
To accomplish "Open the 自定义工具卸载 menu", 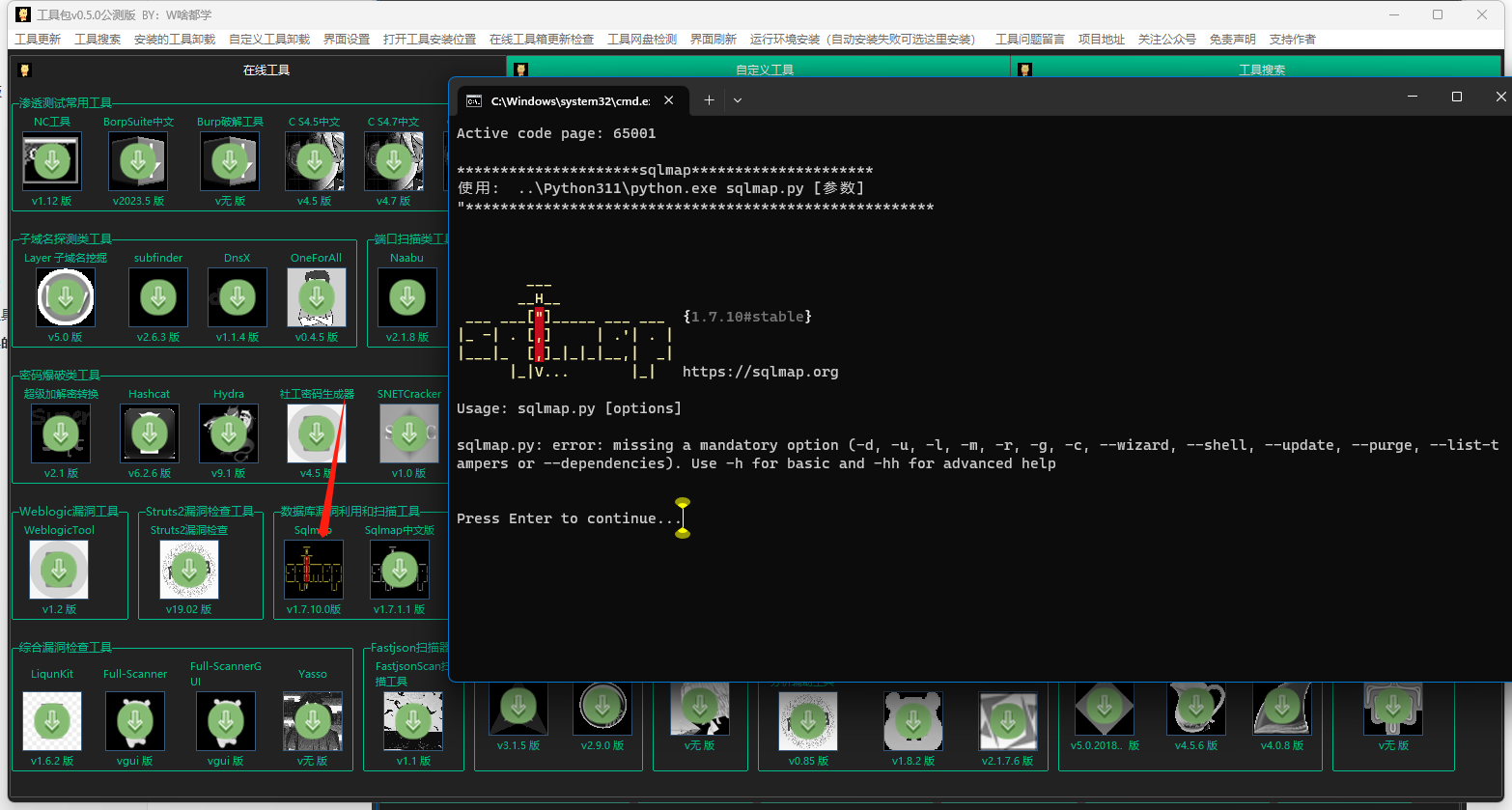I will click(269, 40).
